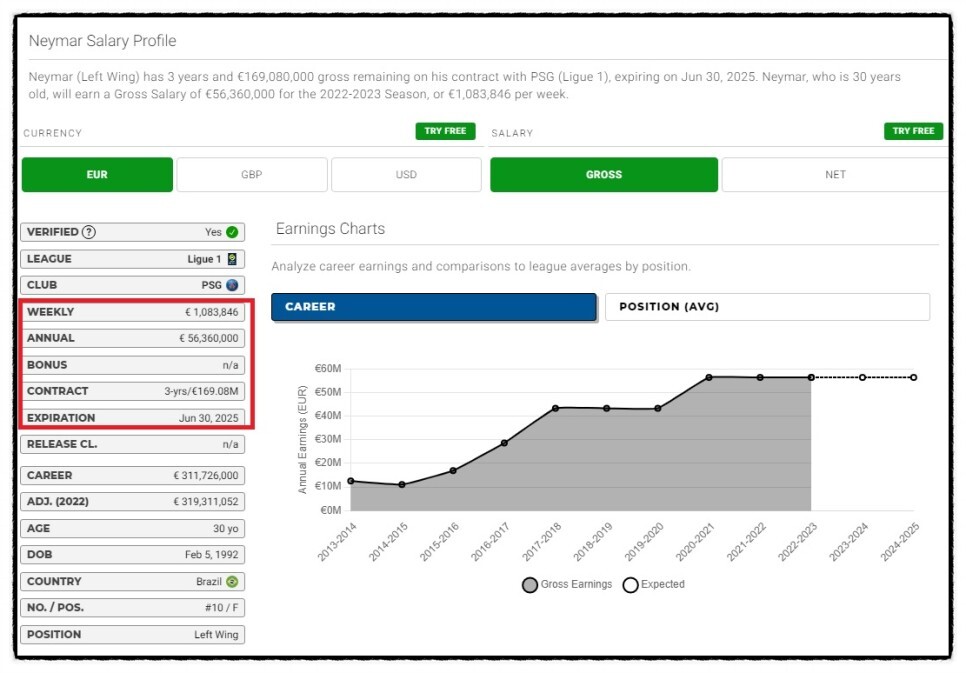Click the EXPIRATION Jun 30, 2025 row

132,418
